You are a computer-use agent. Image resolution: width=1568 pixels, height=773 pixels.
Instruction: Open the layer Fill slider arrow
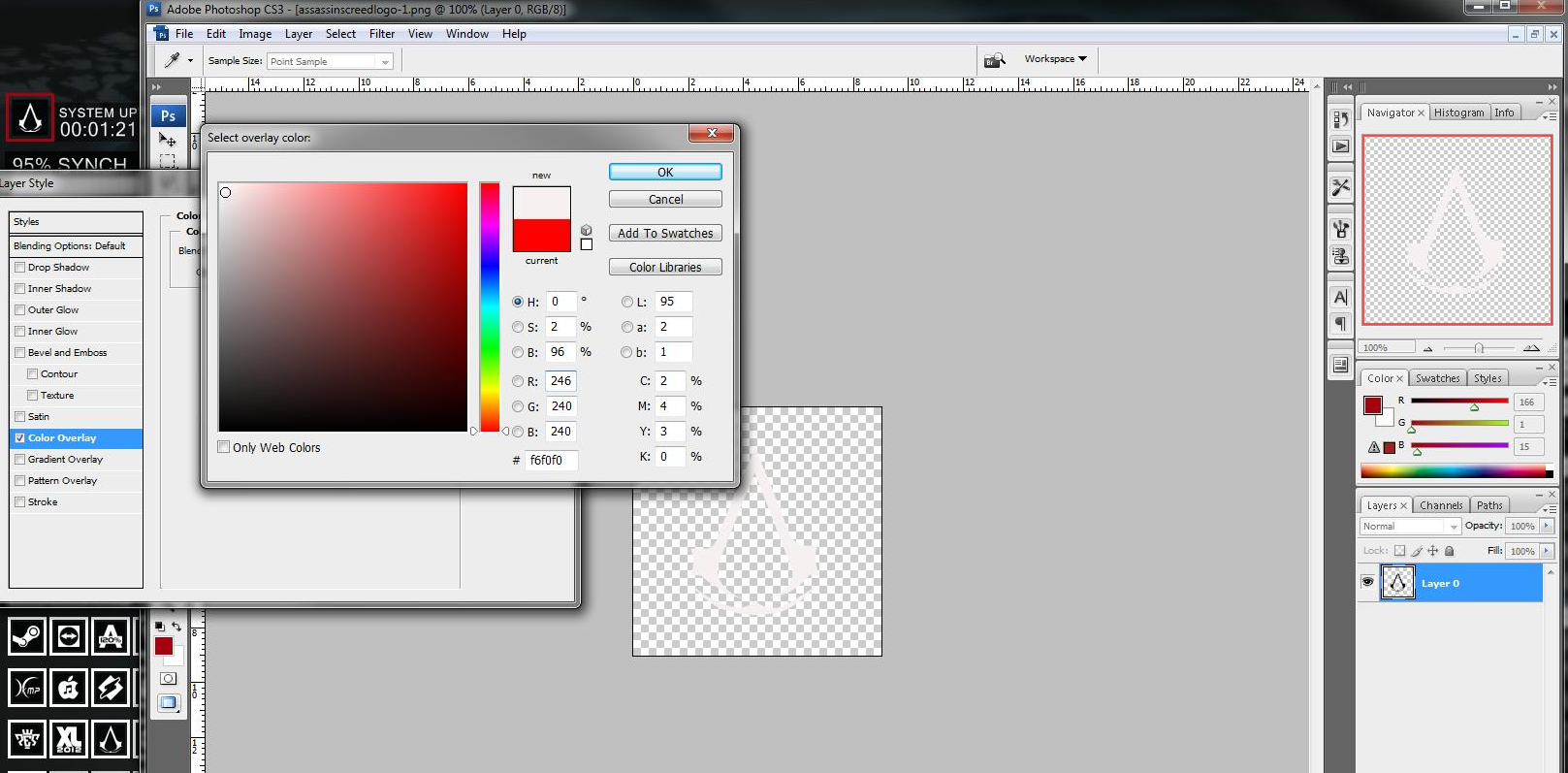pyautogui.click(x=1547, y=551)
